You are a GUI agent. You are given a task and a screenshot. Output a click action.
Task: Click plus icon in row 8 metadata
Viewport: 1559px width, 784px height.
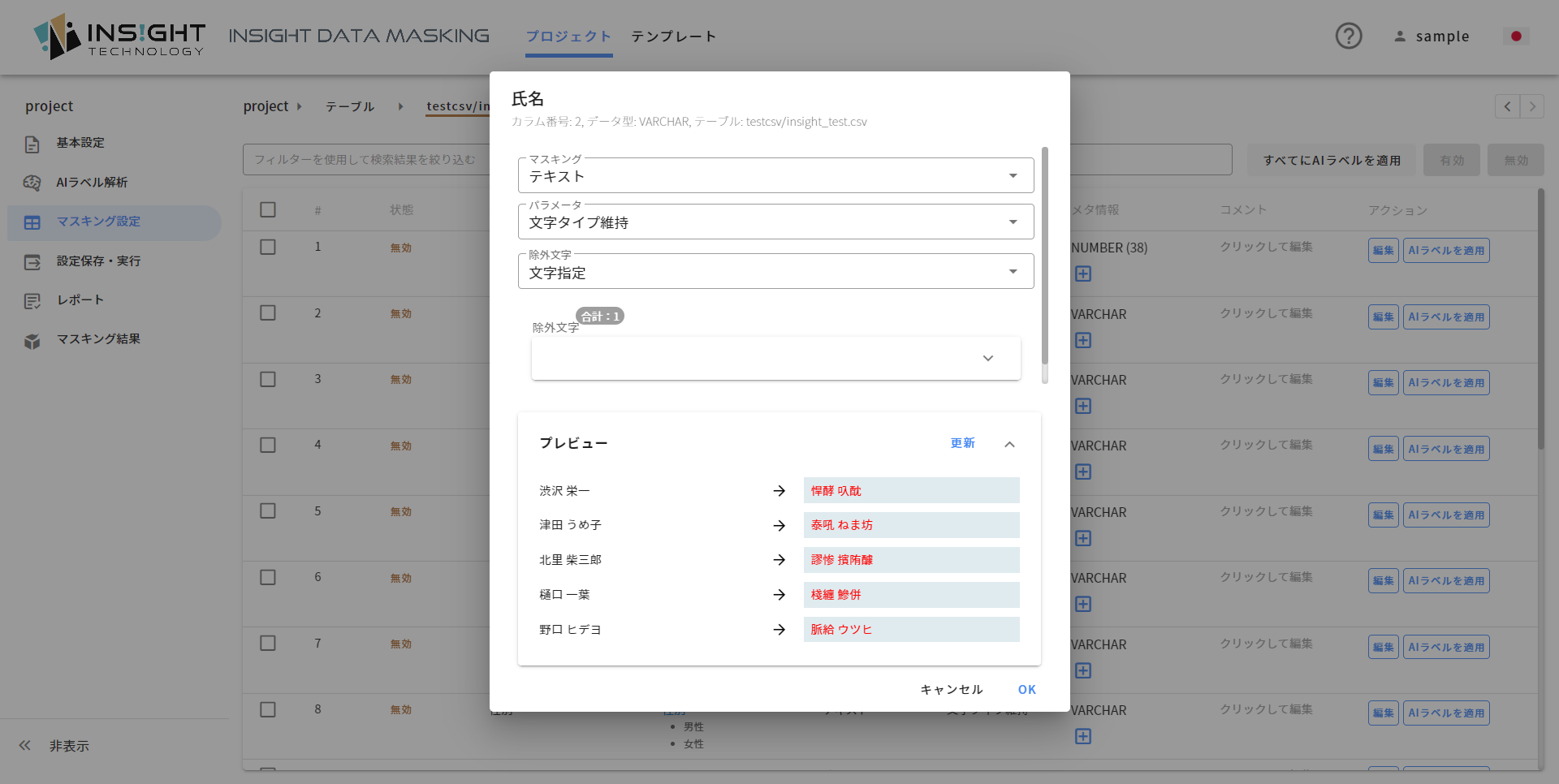point(1083,737)
